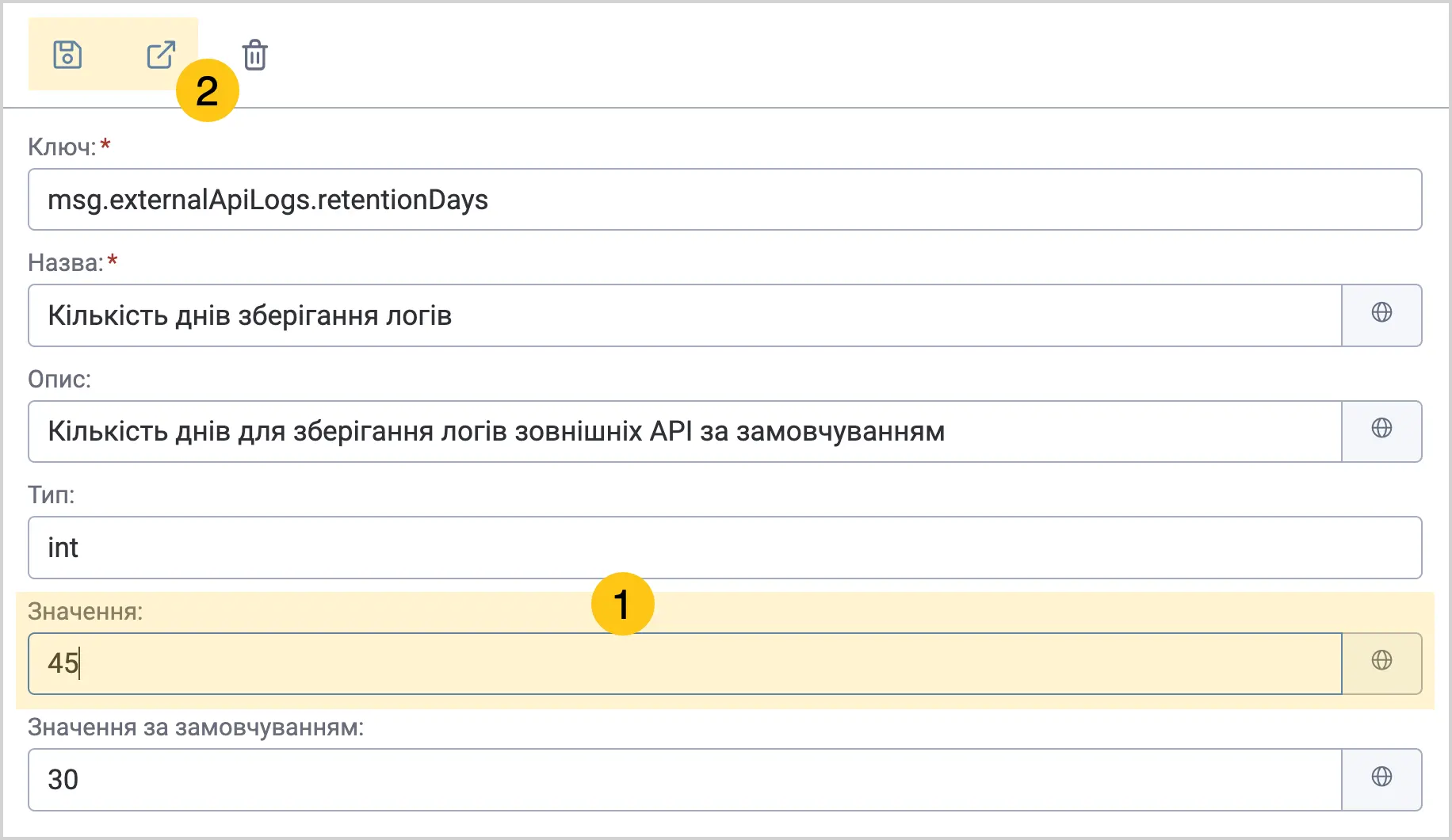The height and width of the screenshot is (840, 1452).
Task: Delete the record with the trash icon
Action: point(255,55)
